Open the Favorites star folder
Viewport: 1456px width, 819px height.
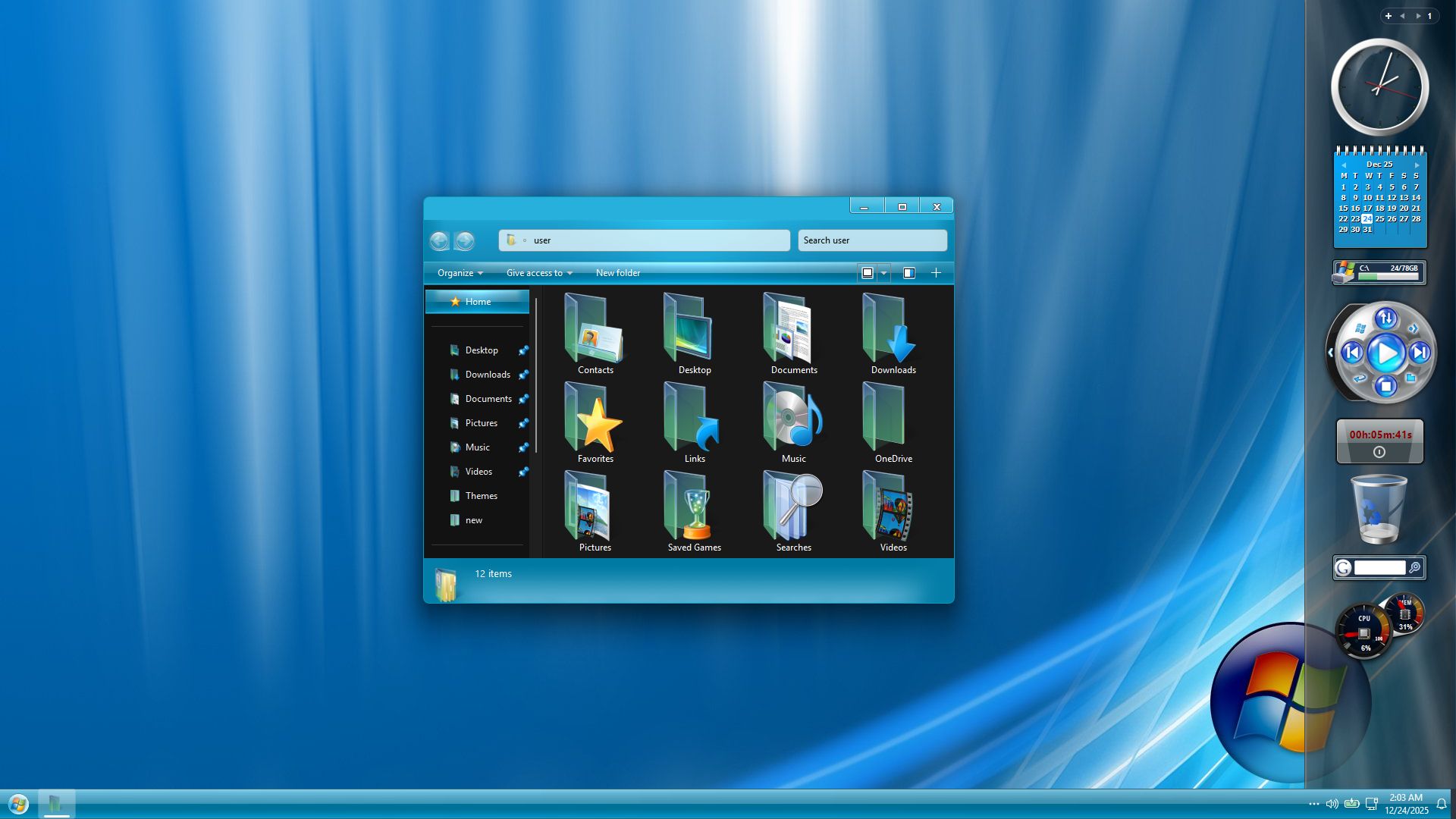pos(595,422)
